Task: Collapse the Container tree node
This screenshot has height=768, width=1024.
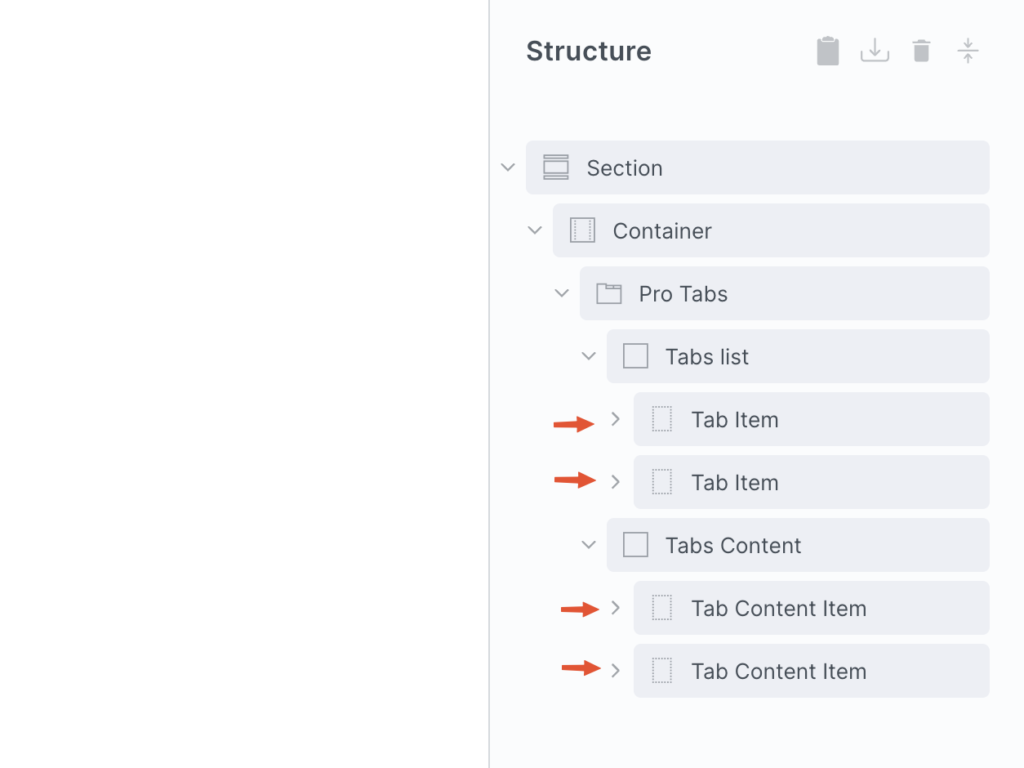Action: point(535,231)
